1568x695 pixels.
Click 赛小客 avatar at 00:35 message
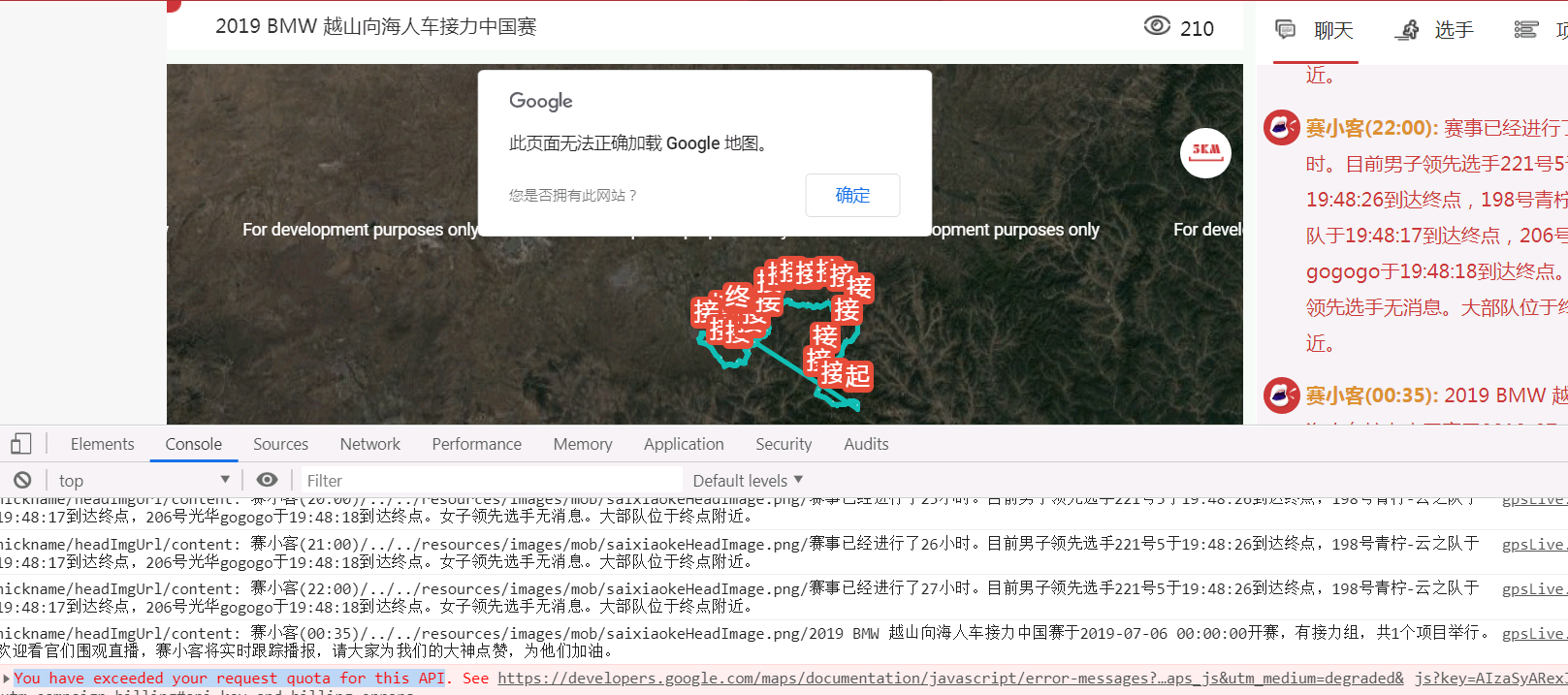(x=1281, y=395)
